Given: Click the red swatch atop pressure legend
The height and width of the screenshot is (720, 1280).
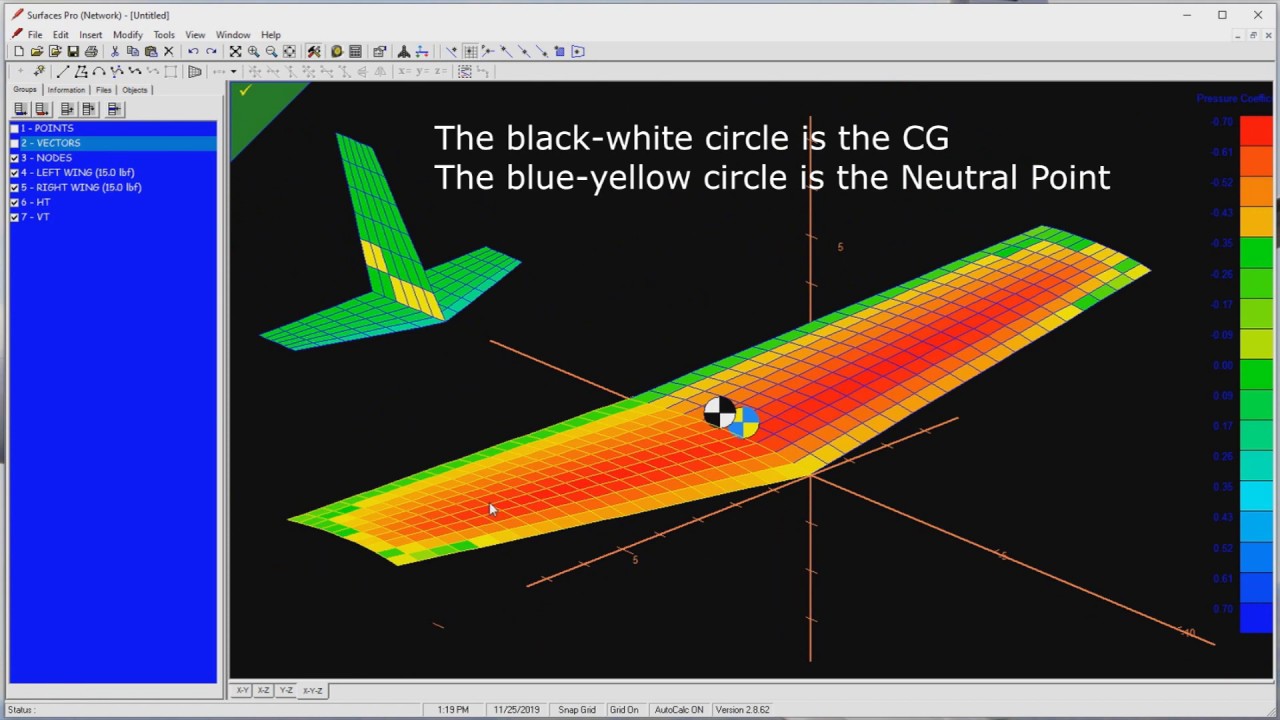Looking at the screenshot, I should 1256,131.
